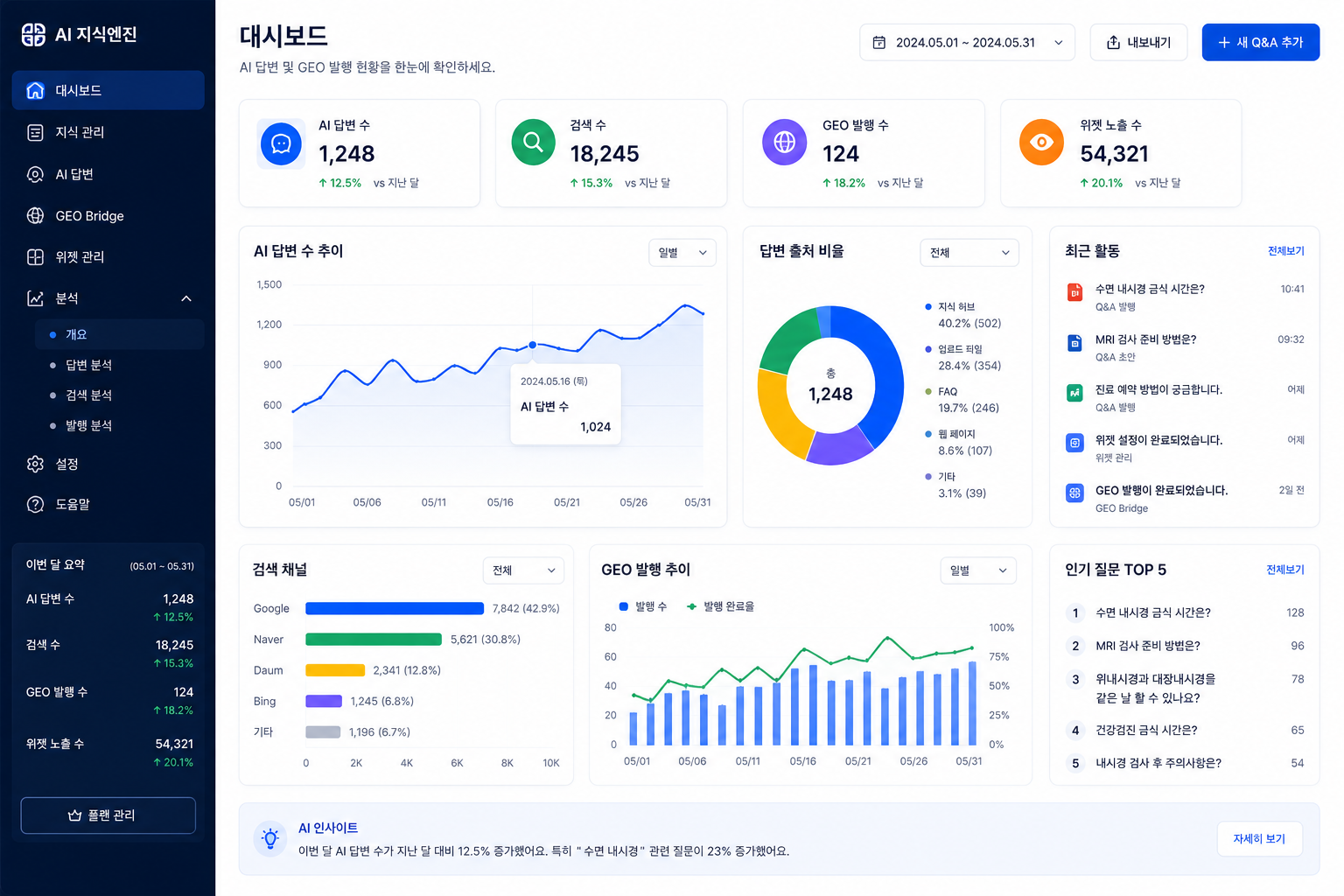Click 전체보기 link in 최근 활동
Viewport: 1344px width, 896px height.
click(x=1285, y=251)
